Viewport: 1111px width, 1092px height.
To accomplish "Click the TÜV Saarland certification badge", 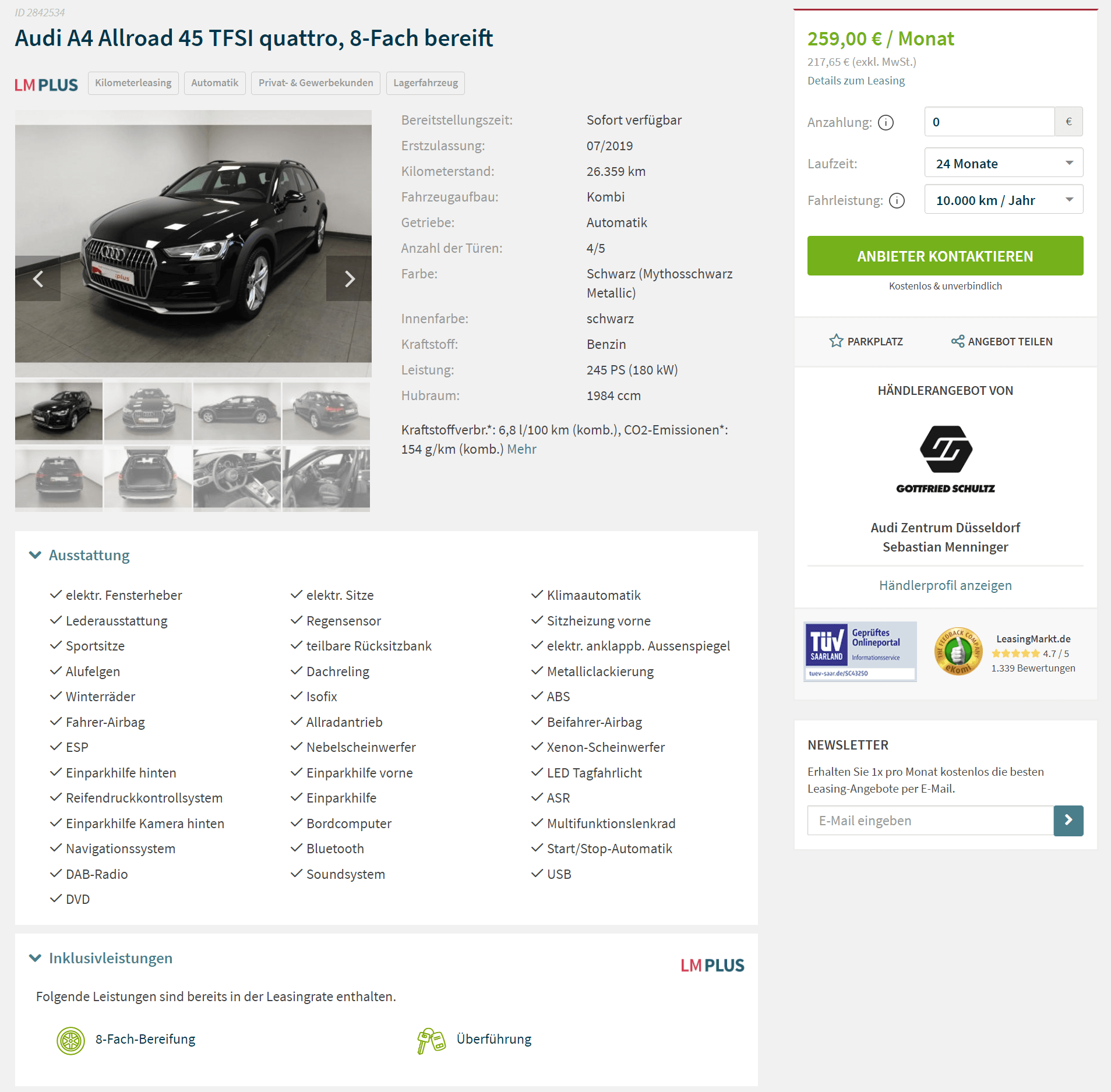I will click(x=860, y=652).
